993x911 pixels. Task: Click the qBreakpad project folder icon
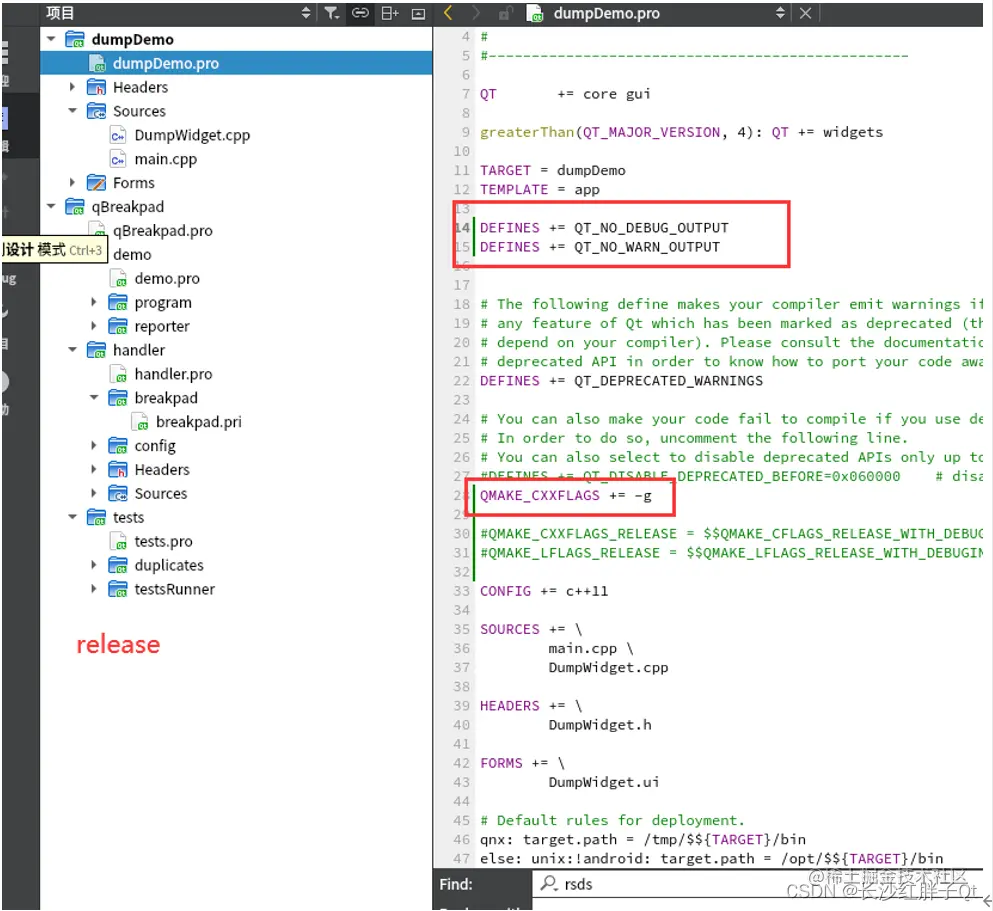75,206
